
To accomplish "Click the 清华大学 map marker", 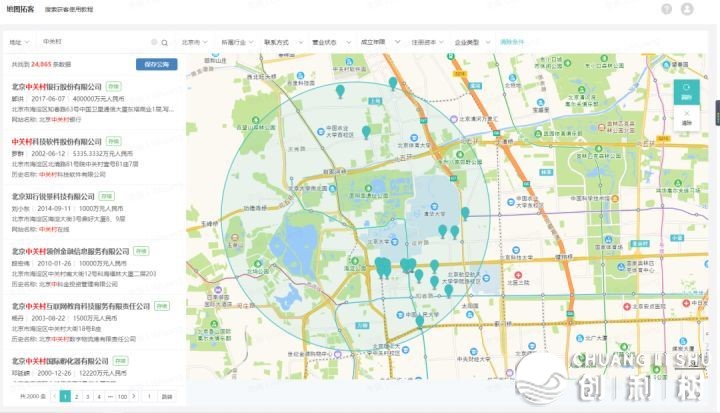I will pos(434,206).
